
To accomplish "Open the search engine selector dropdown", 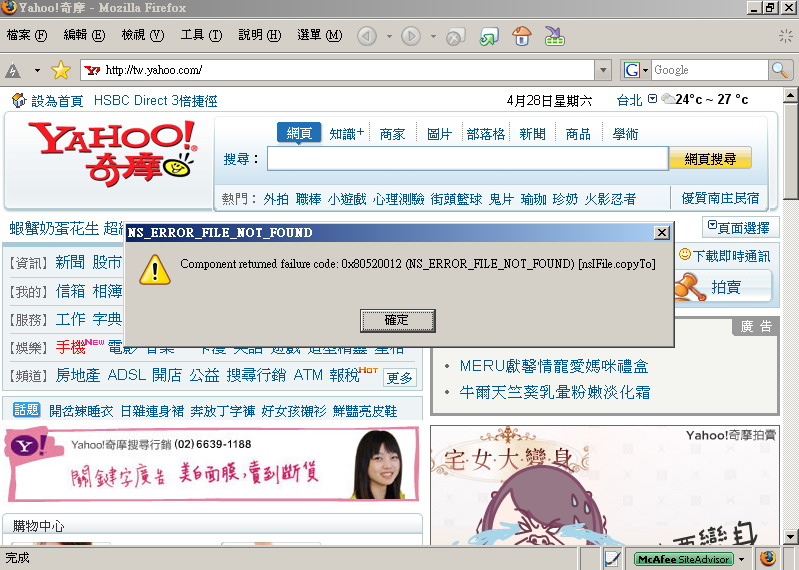I will 645,70.
